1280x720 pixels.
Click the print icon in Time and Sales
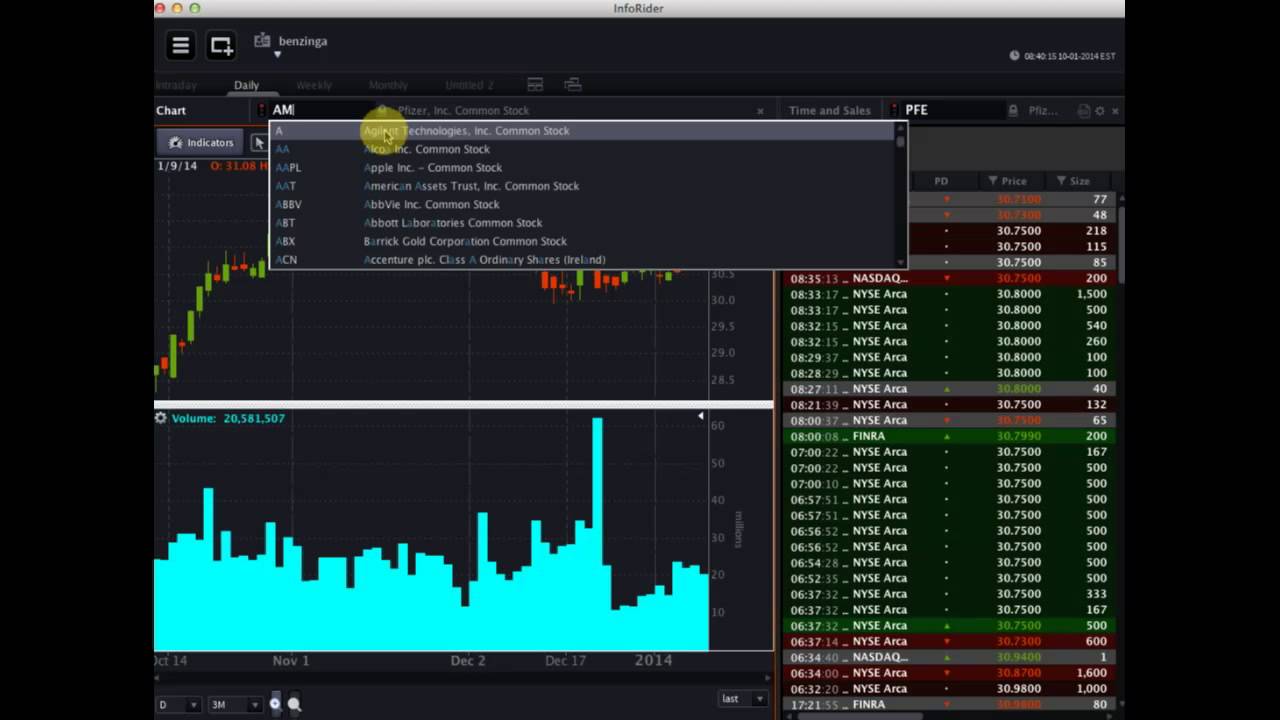[1083, 111]
